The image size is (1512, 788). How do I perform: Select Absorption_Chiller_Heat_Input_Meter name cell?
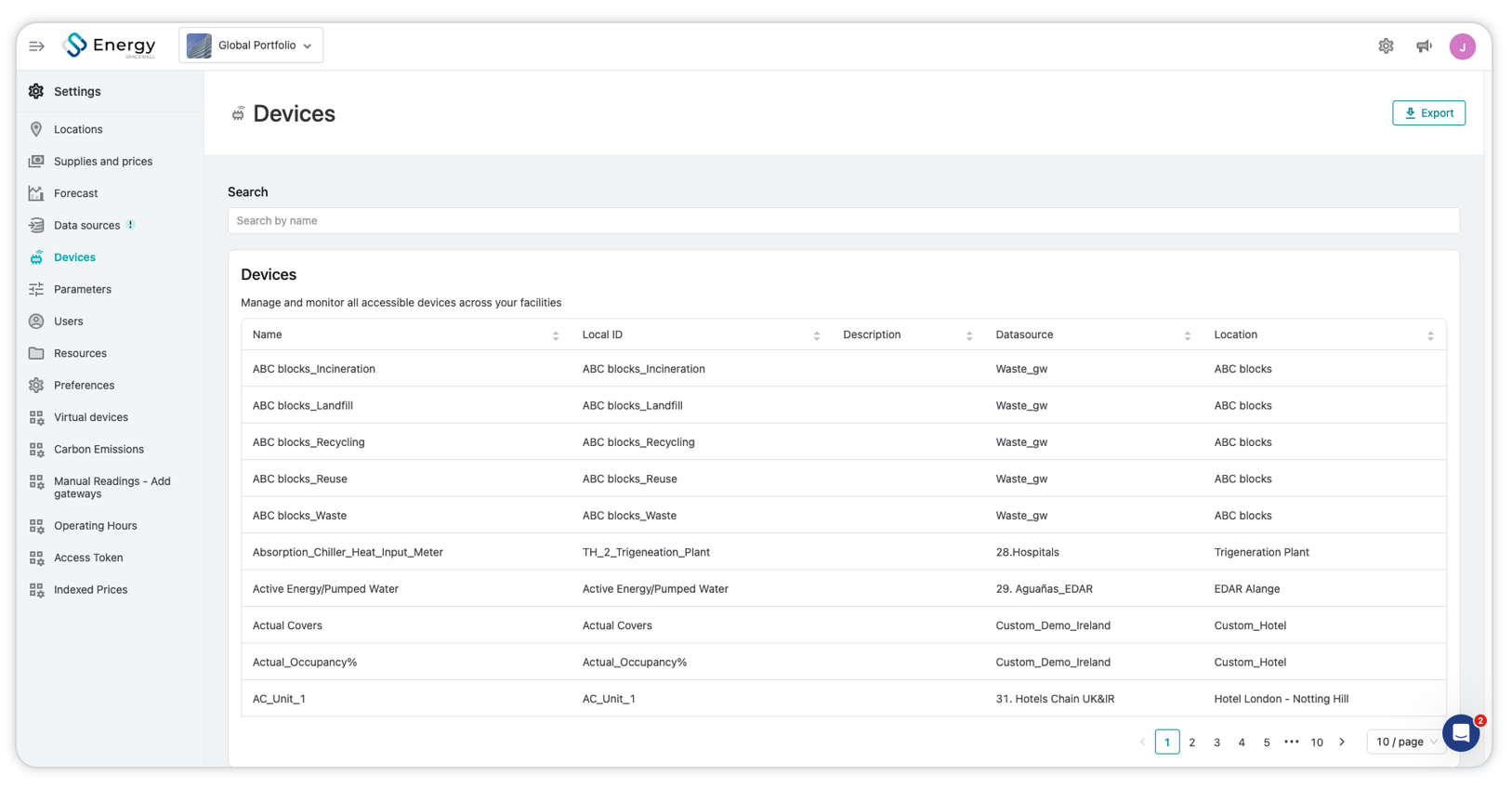pyautogui.click(x=348, y=552)
